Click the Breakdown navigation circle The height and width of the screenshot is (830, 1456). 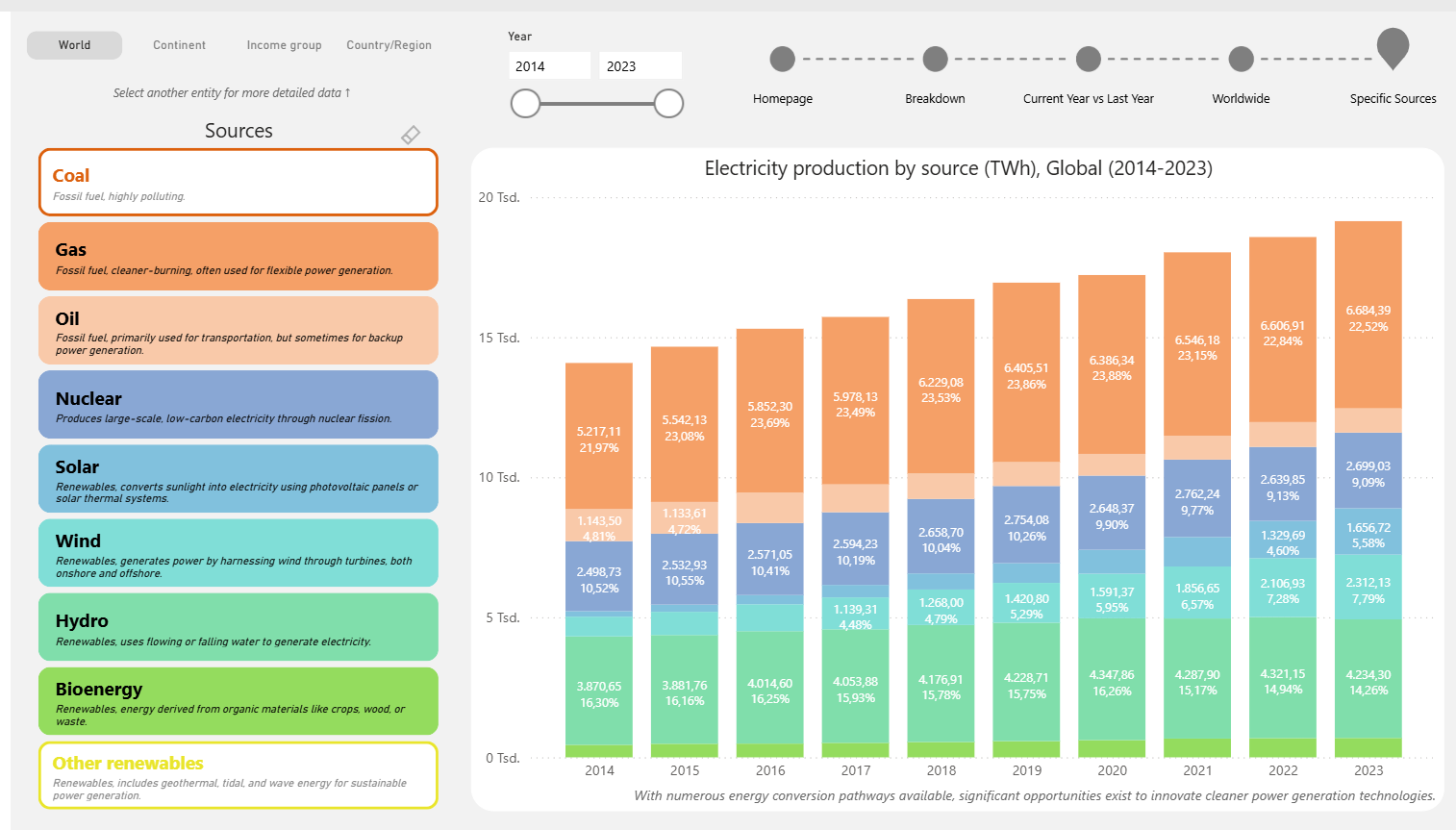pyautogui.click(x=935, y=60)
